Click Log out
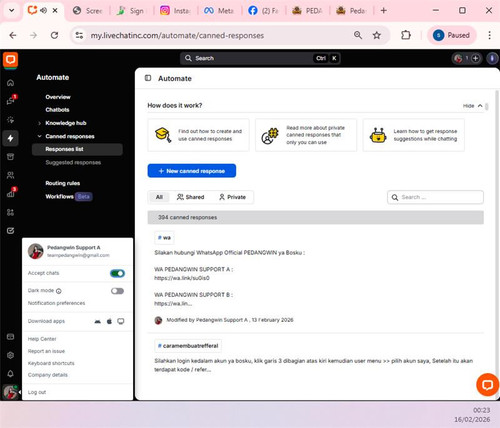The image size is (500, 428). click(37, 392)
